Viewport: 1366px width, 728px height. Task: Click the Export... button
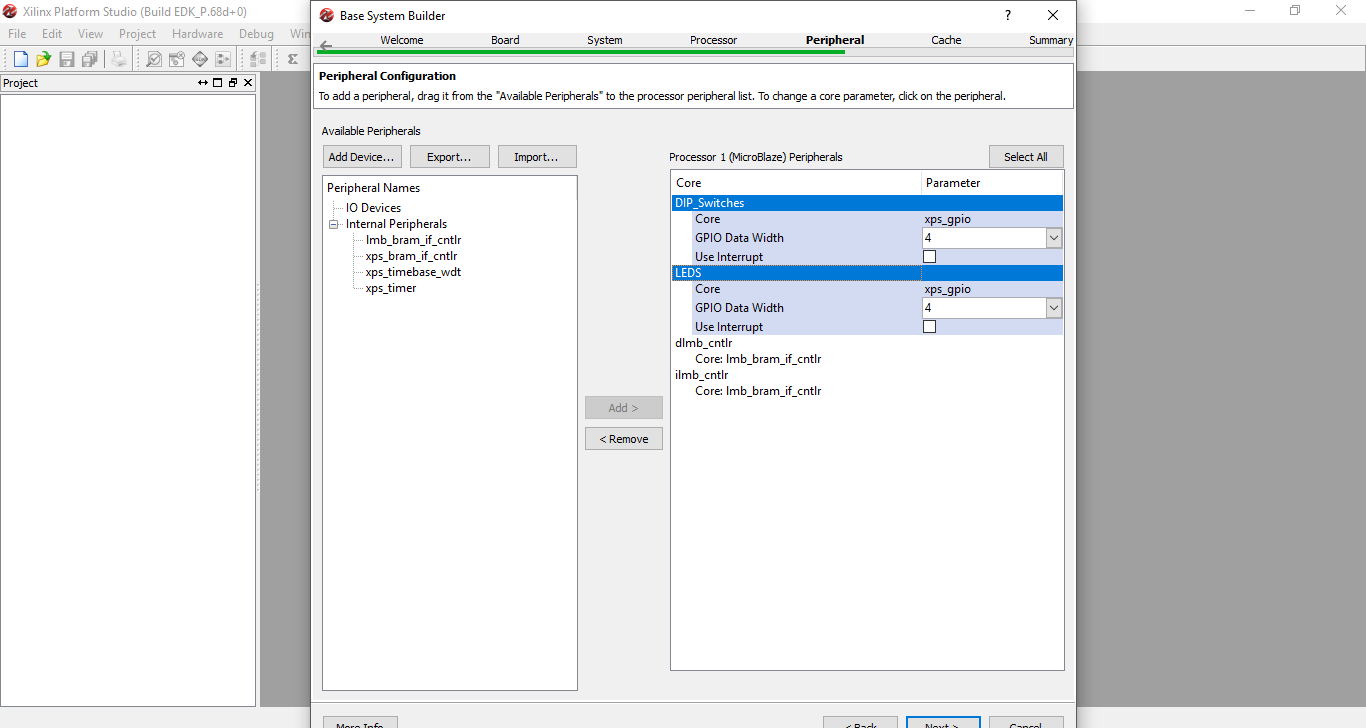[x=449, y=157]
